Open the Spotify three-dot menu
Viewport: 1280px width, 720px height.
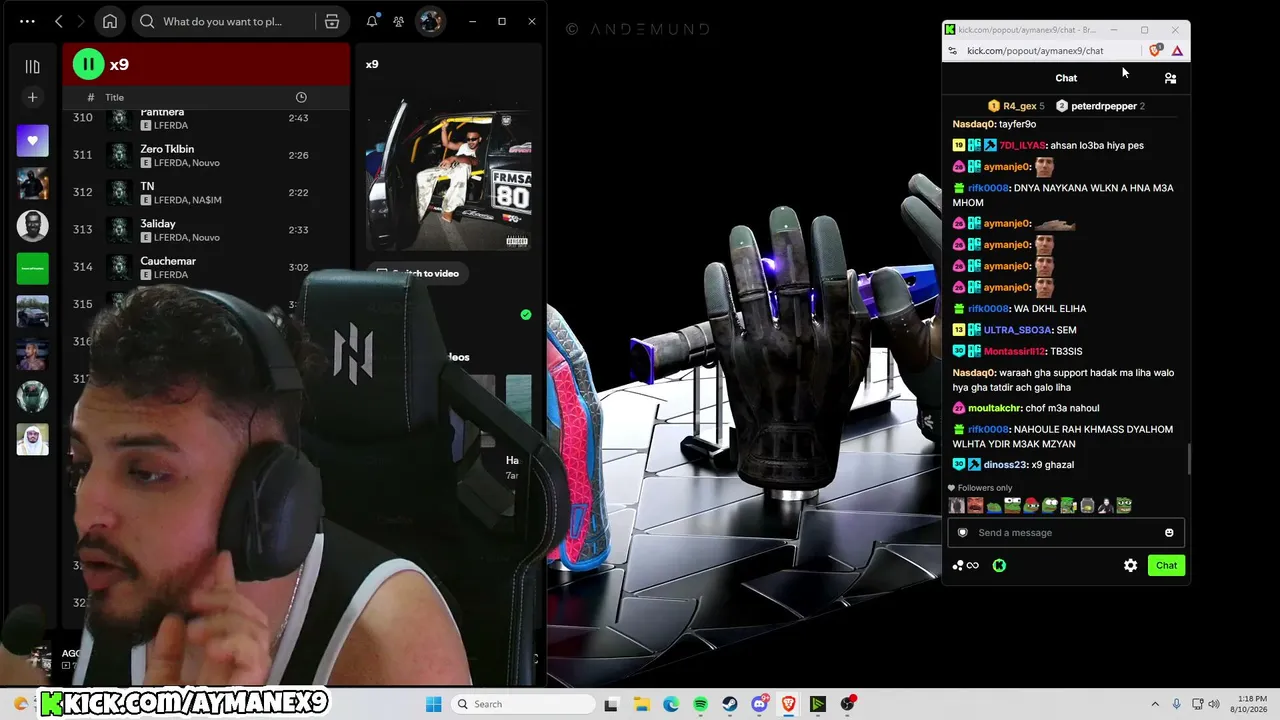click(x=27, y=21)
